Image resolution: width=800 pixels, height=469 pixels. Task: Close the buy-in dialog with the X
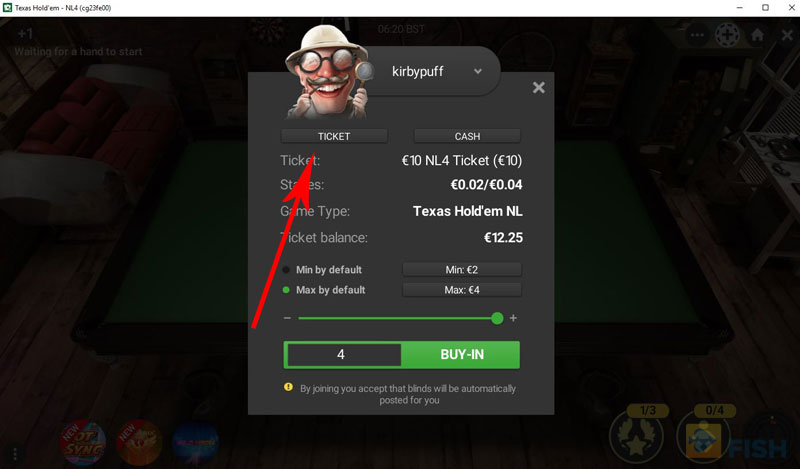[538, 88]
